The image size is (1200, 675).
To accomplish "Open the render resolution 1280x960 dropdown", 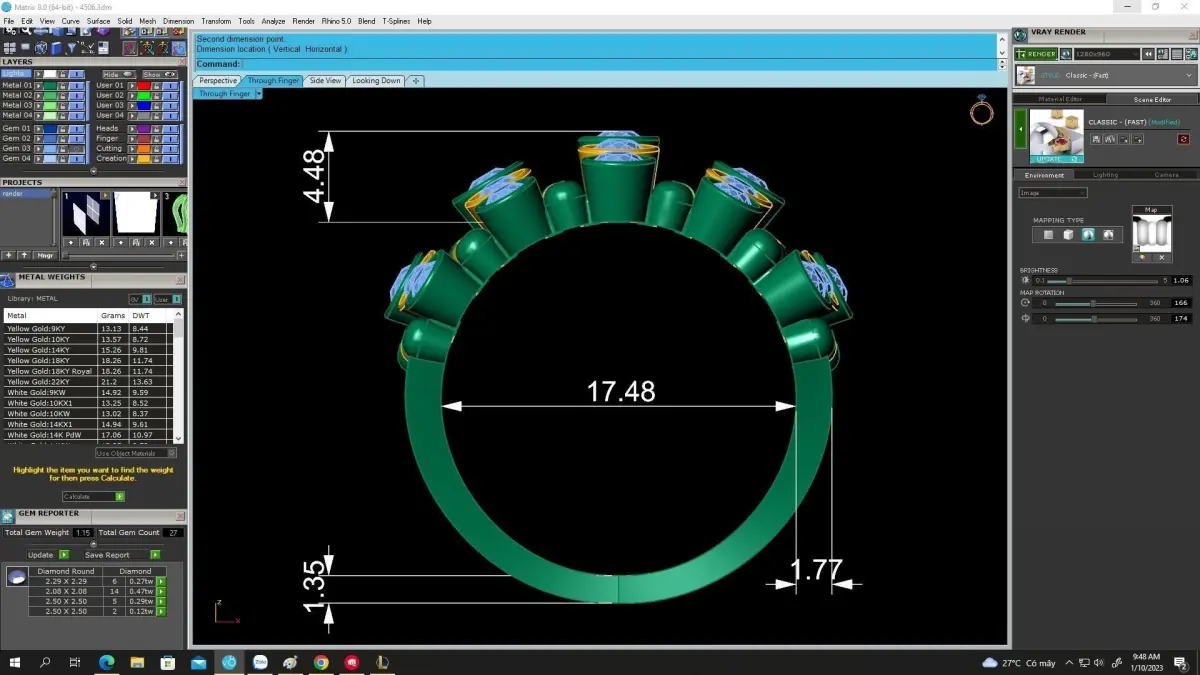I will pos(1106,54).
